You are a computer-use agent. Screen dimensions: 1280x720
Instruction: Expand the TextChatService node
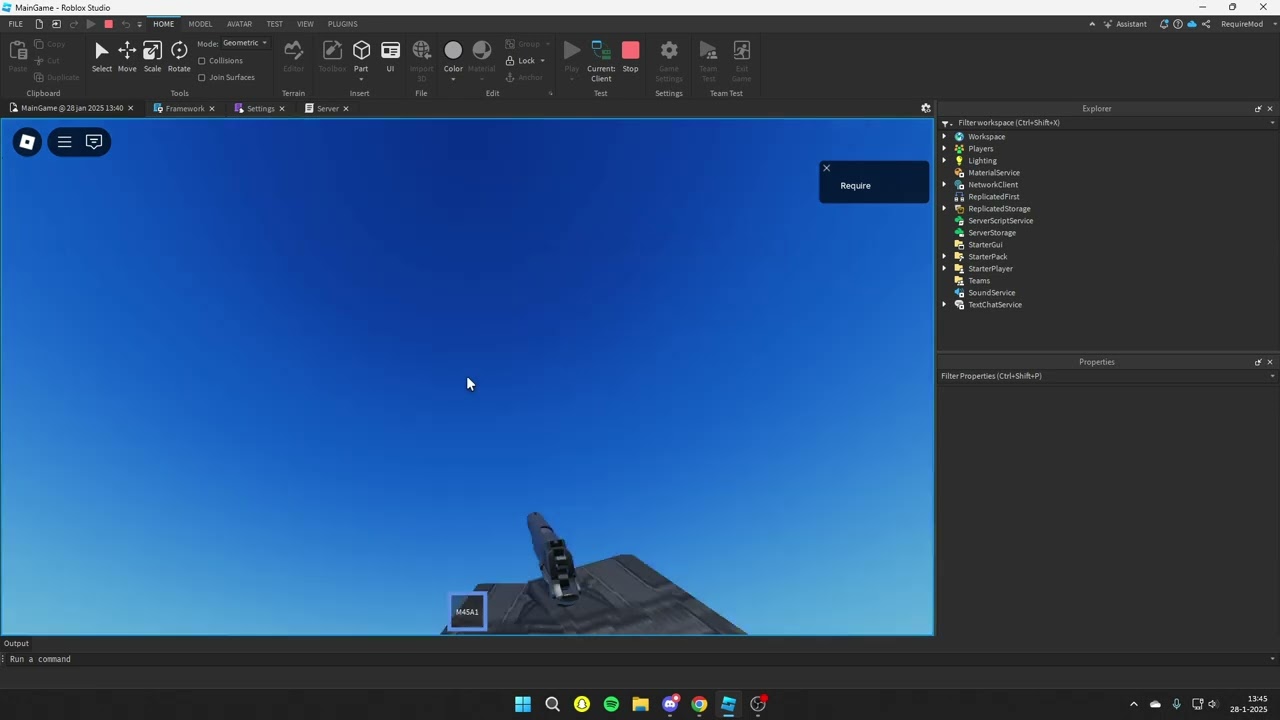945,305
